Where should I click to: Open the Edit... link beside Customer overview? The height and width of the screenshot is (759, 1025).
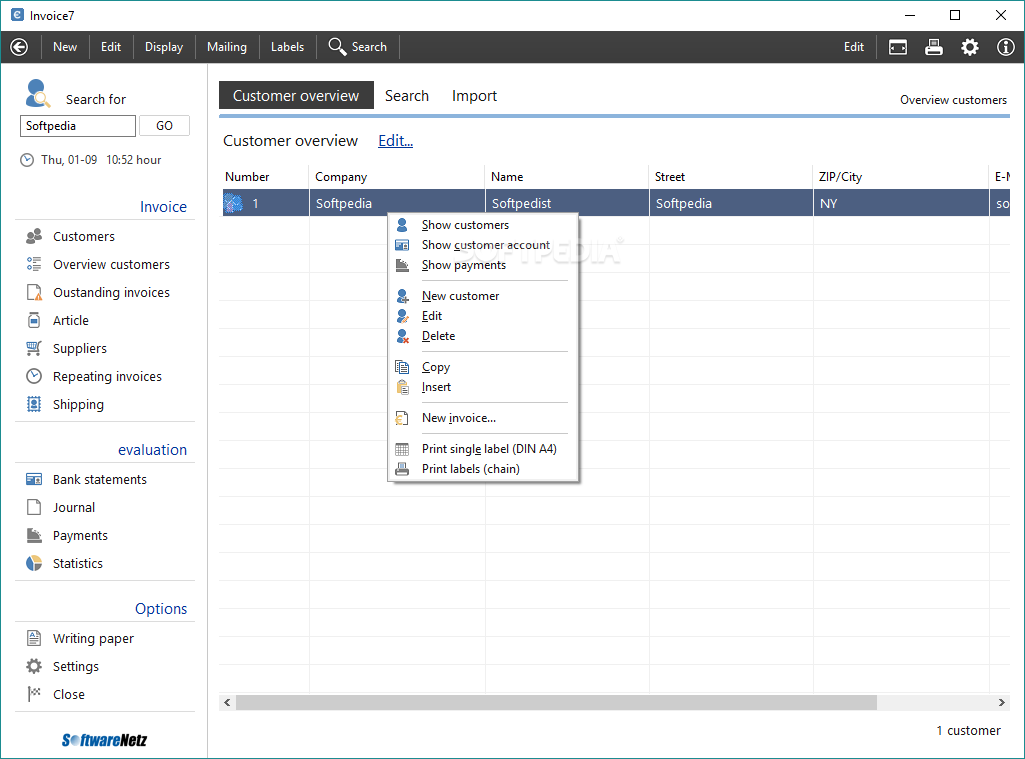click(x=395, y=141)
